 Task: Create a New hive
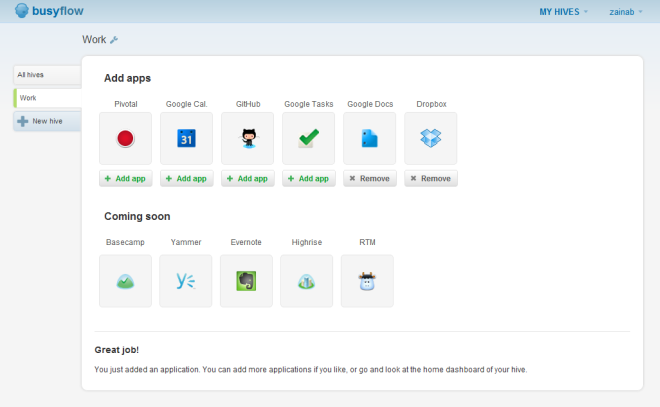point(47,121)
